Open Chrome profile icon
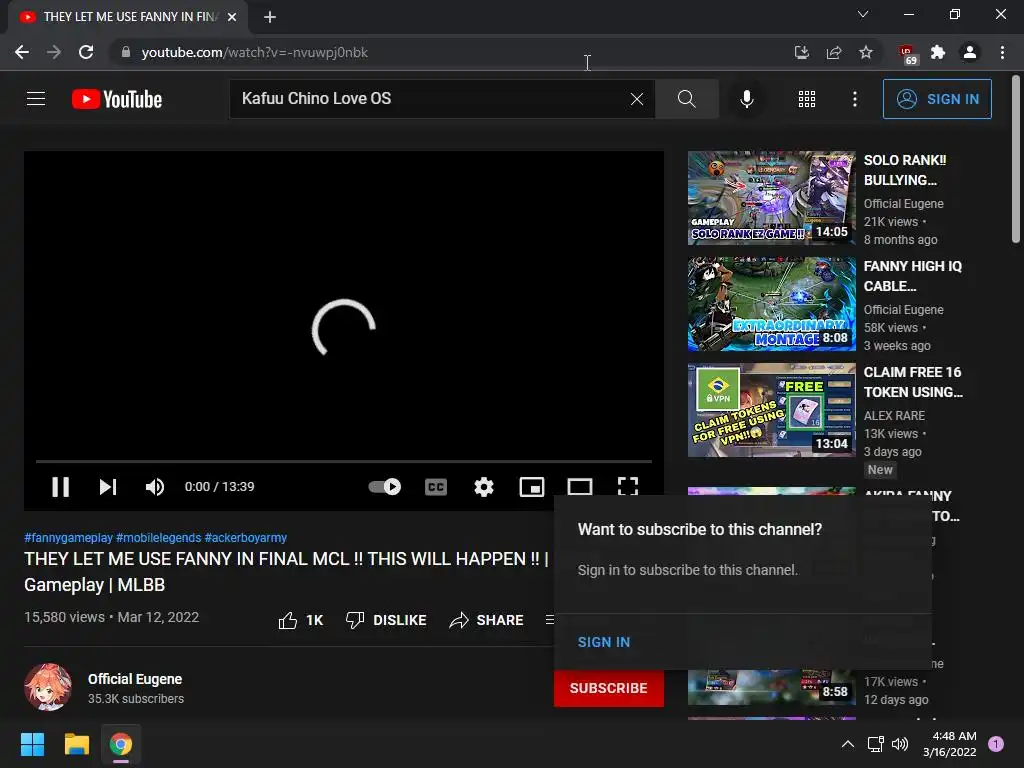Screen dimensions: 1024x768 pos(970,52)
